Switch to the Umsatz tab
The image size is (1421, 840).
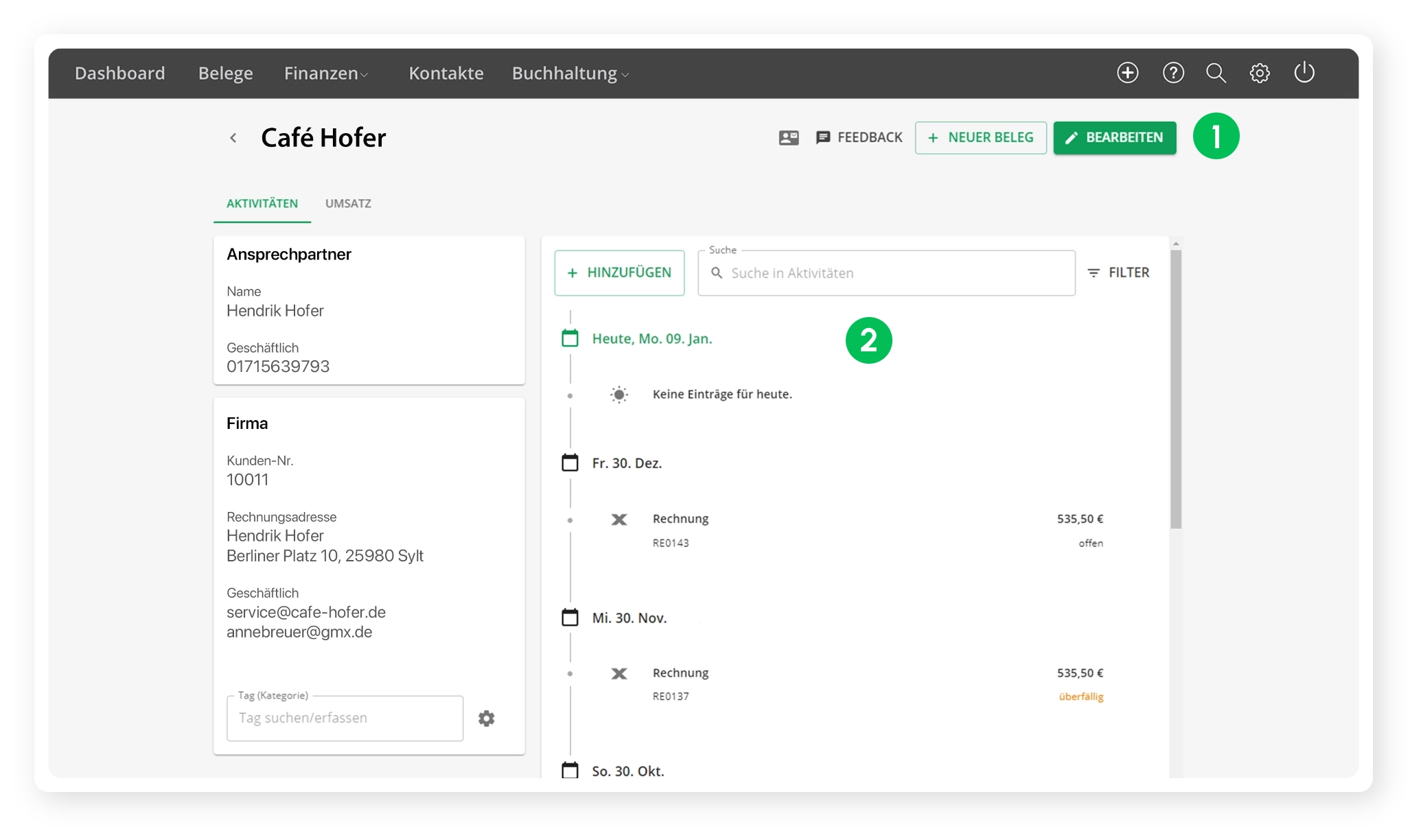(348, 204)
